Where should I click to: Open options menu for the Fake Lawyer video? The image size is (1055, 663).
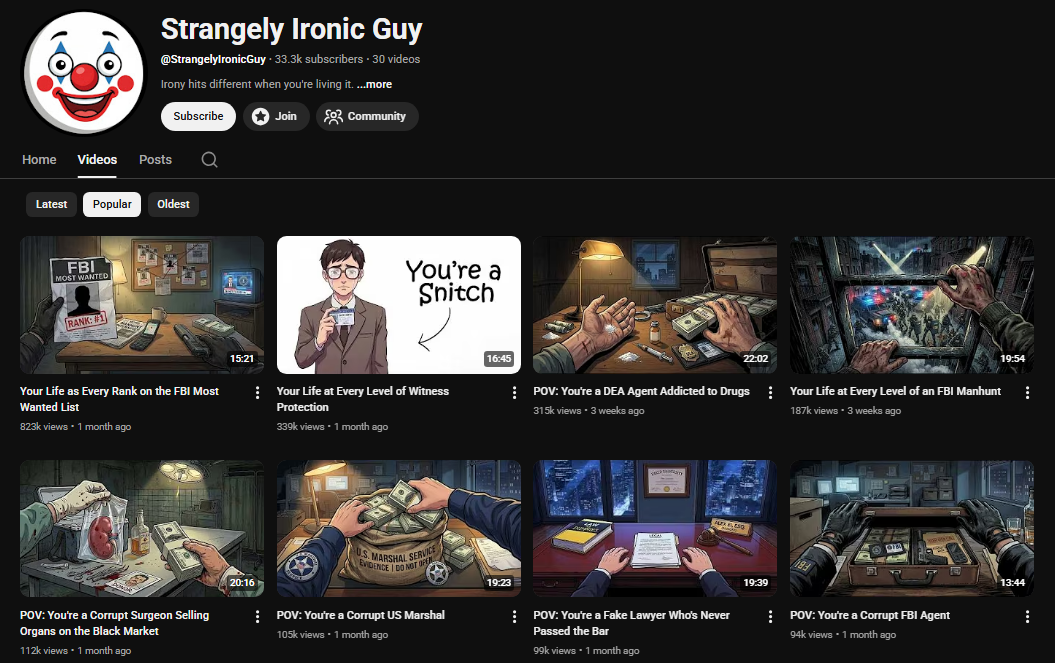(x=770, y=616)
